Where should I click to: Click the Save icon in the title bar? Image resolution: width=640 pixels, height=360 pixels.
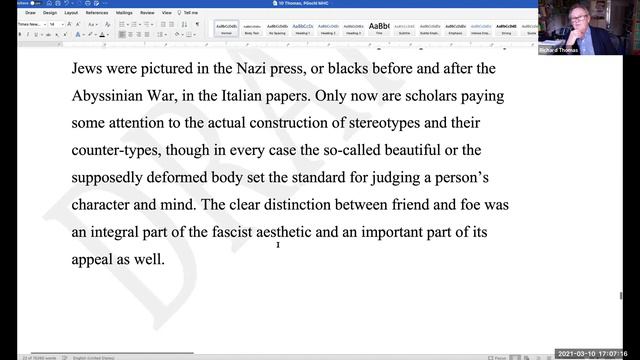(58, 3)
